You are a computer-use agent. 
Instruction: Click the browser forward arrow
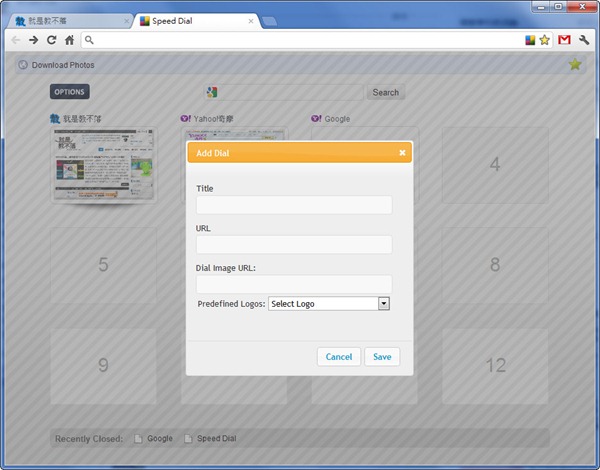coord(34,40)
